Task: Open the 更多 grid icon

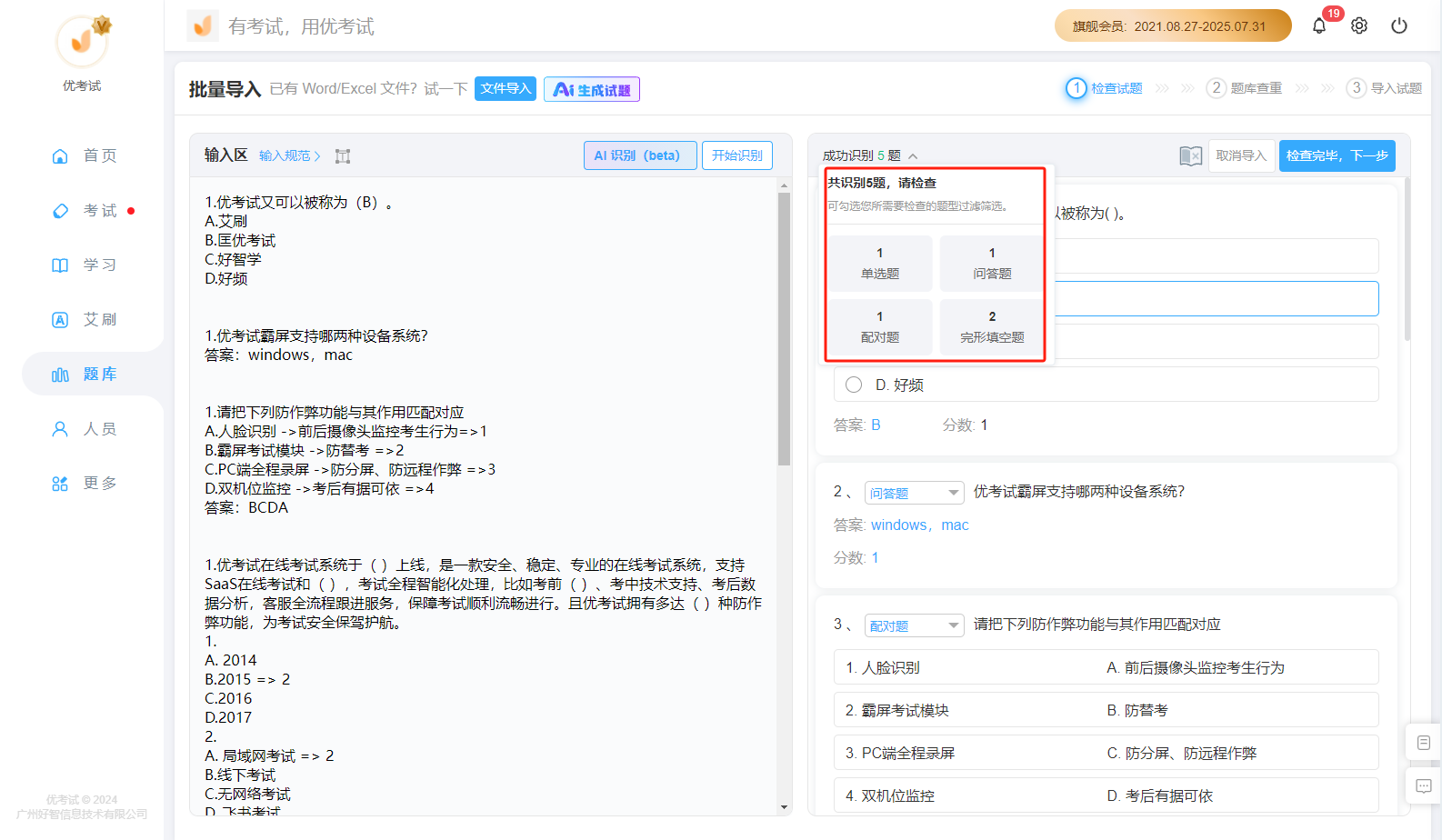Action: (x=60, y=484)
